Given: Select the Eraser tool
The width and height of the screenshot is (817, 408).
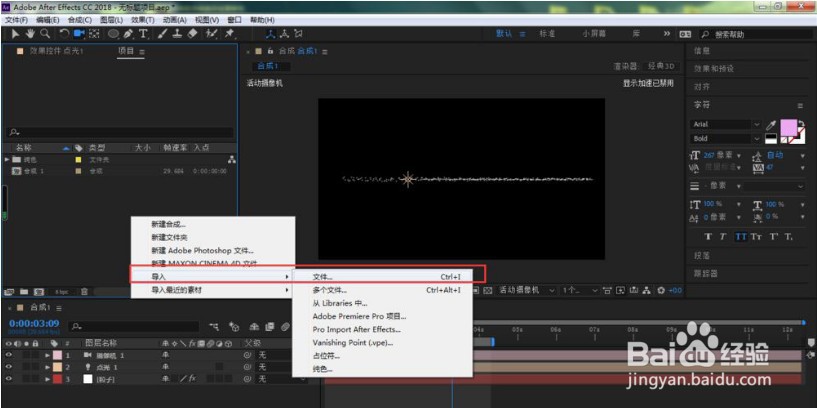Looking at the screenshot, I should point(192,34).
